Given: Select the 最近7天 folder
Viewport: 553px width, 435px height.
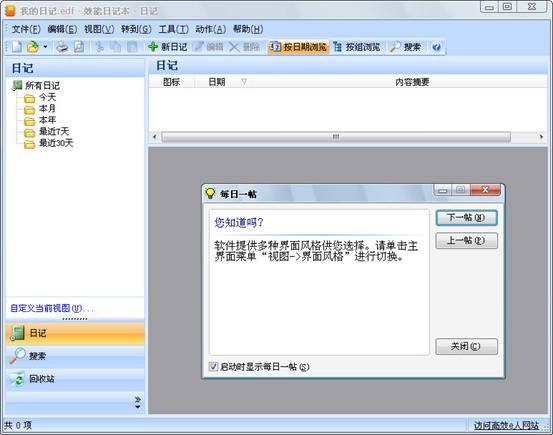Looking at the screenshot, I should pyautogui.click(x=54, y=131).
